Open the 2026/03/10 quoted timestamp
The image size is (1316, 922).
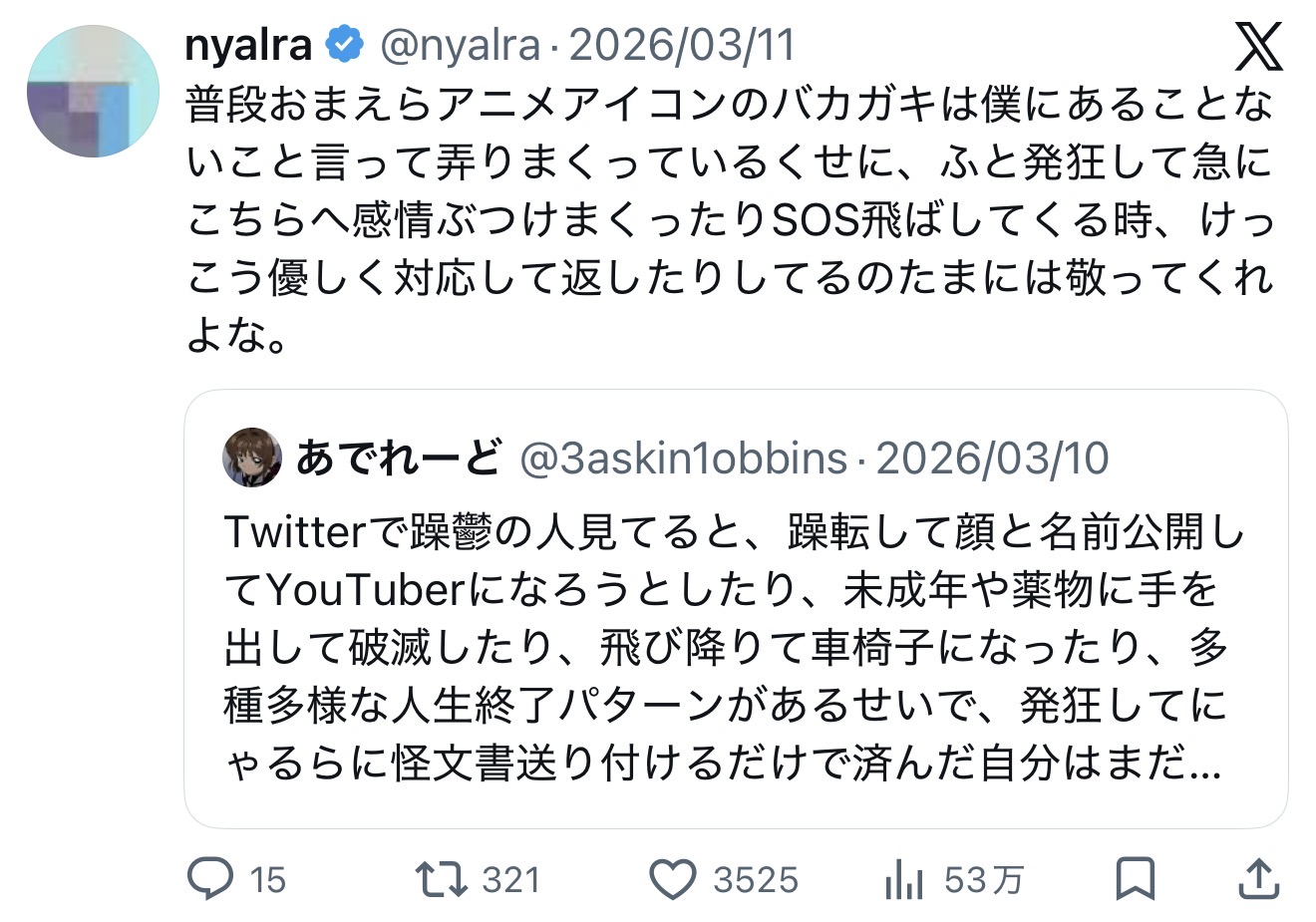(x=992, y=458)
